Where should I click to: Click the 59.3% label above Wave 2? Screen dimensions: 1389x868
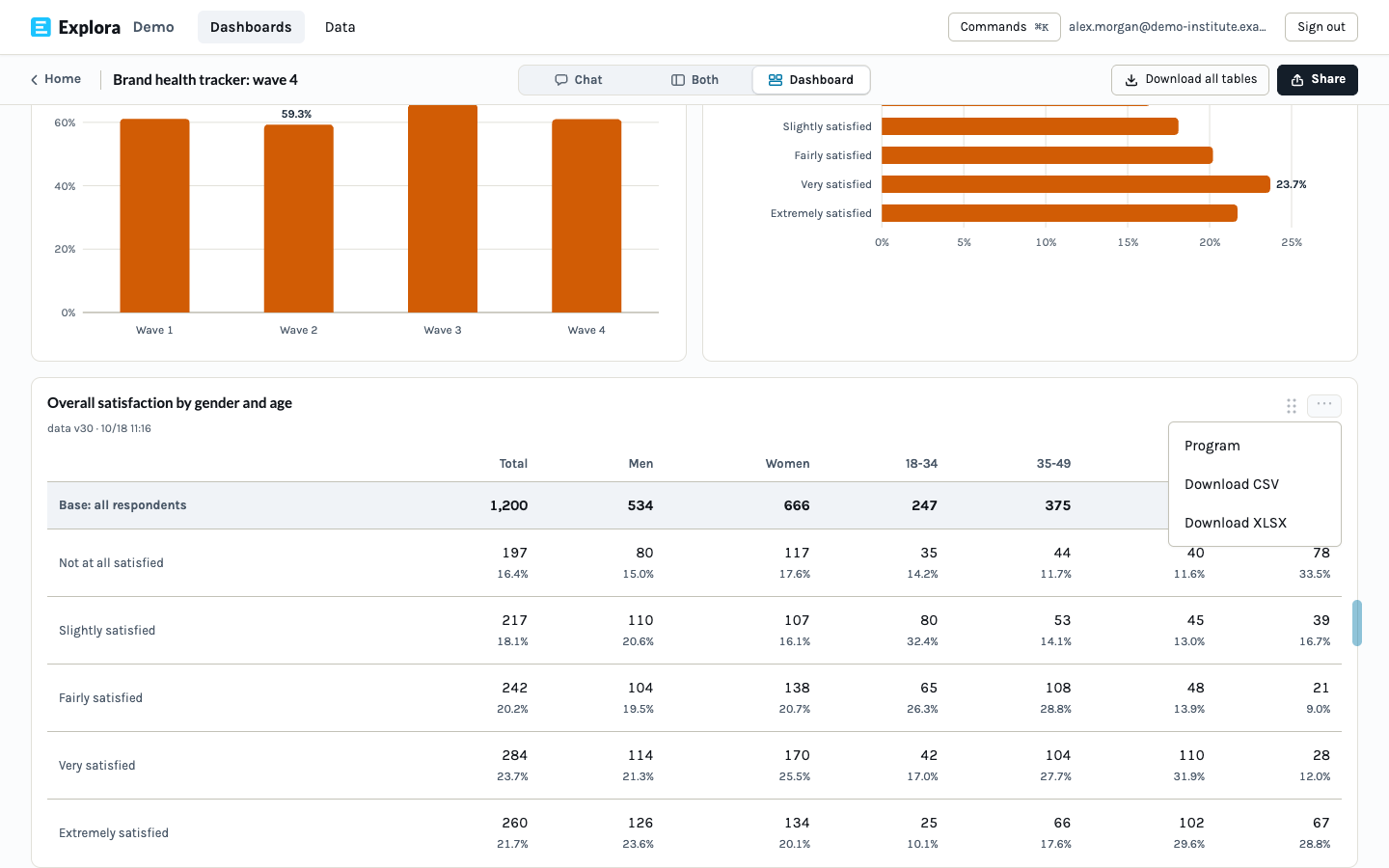(296, 114)
